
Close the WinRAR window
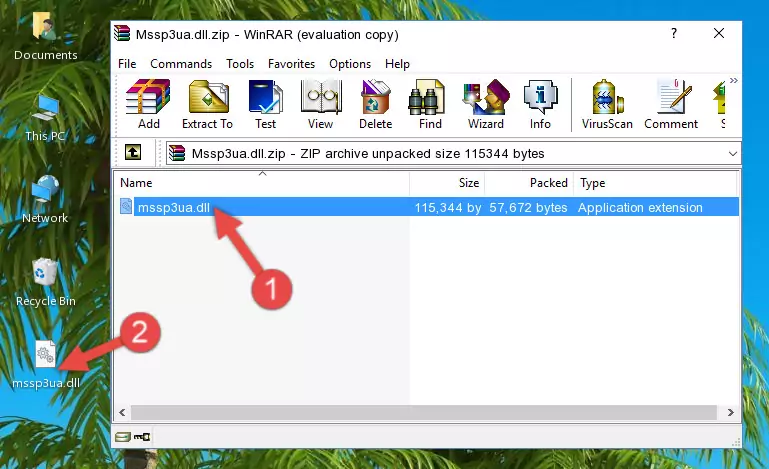point(718,33)
